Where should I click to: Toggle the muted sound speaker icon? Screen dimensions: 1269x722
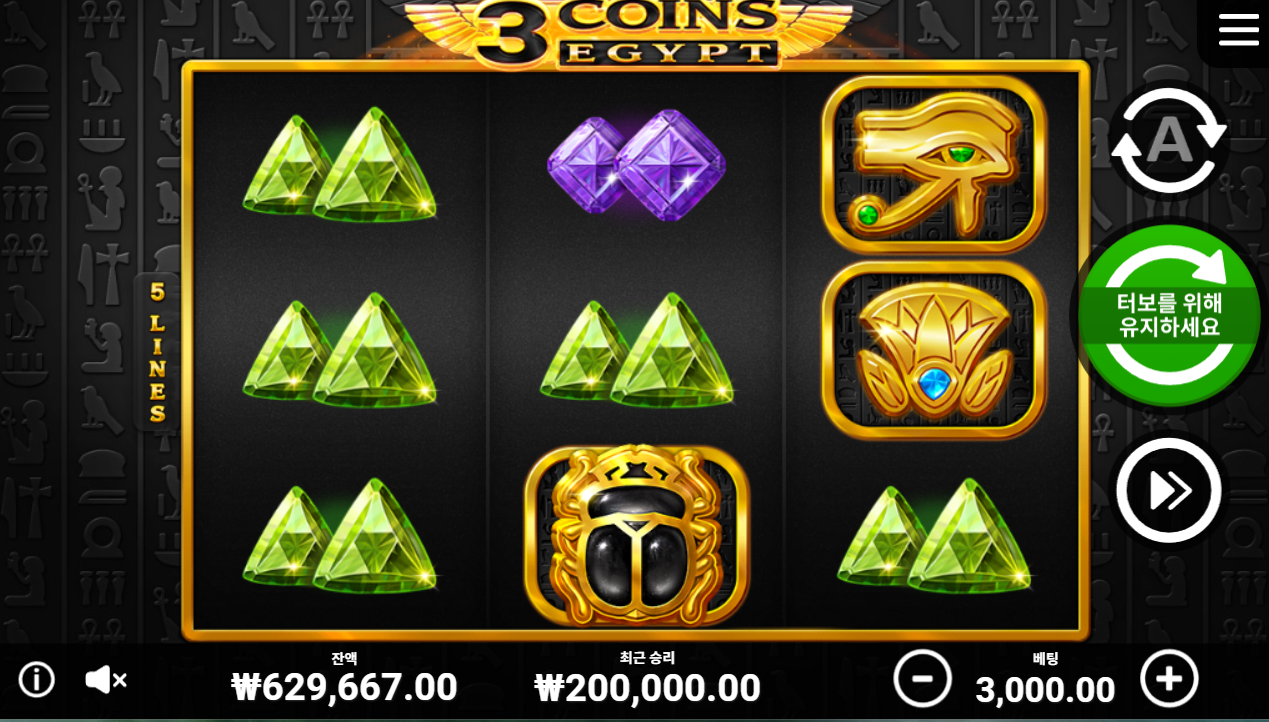tap(105, 680)
